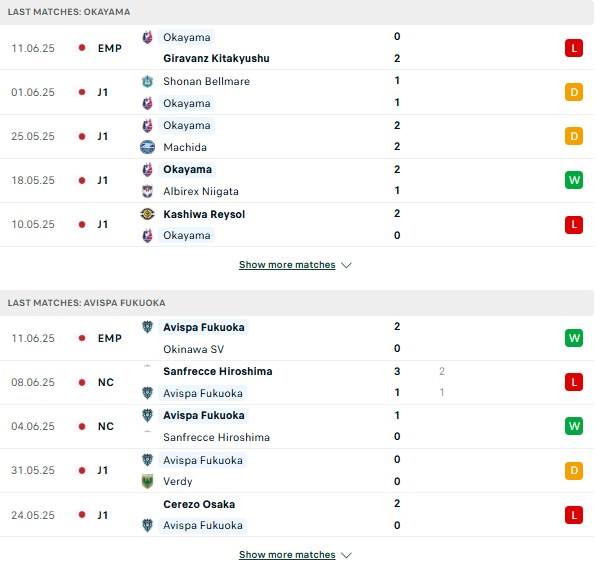Click the Last Matches: Avispa Fukuoka header
Viewport: 597px width, 572px height.
[x=86, y=303]
